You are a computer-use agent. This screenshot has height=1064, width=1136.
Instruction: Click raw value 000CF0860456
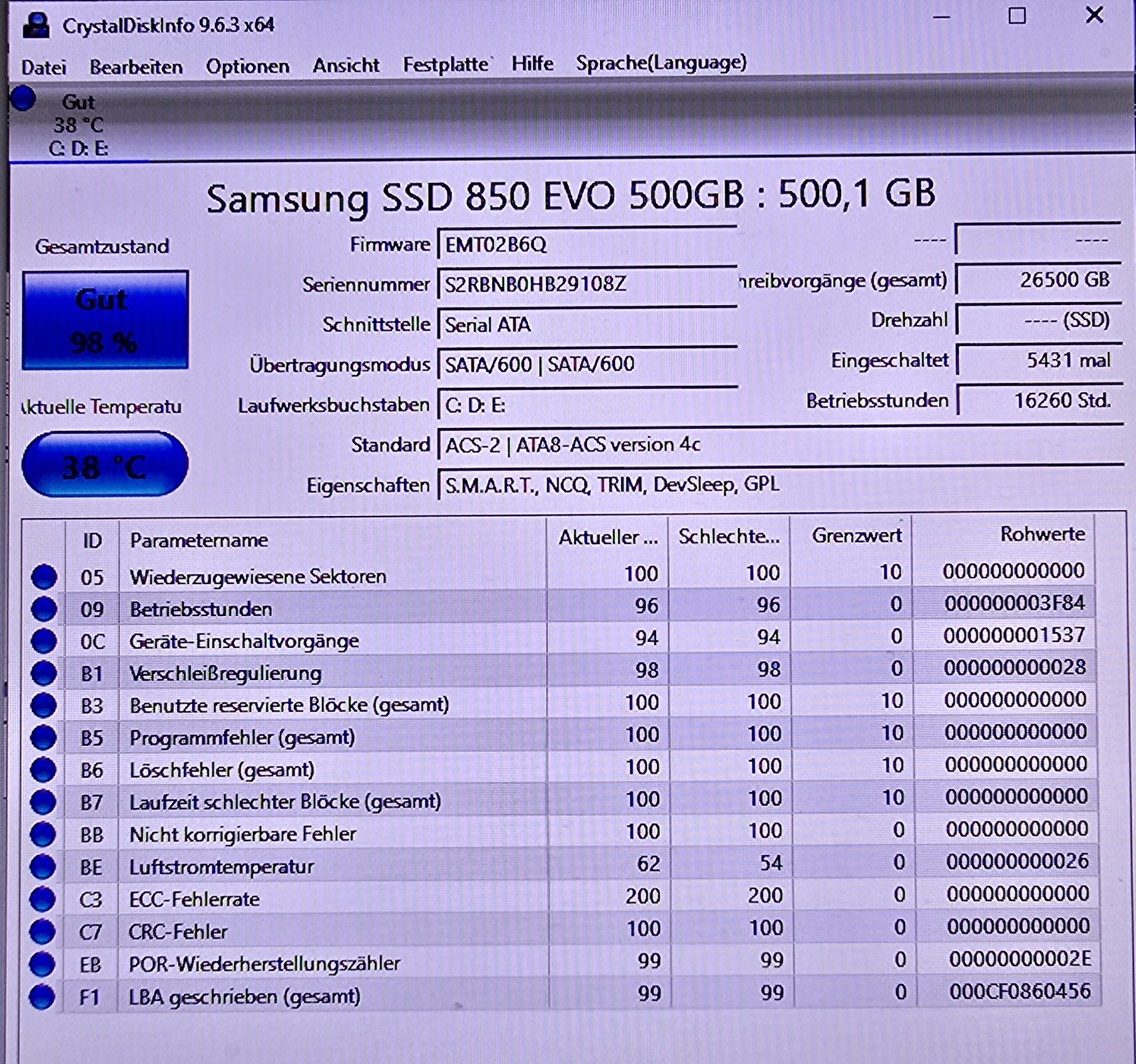tap(1020, 991)
